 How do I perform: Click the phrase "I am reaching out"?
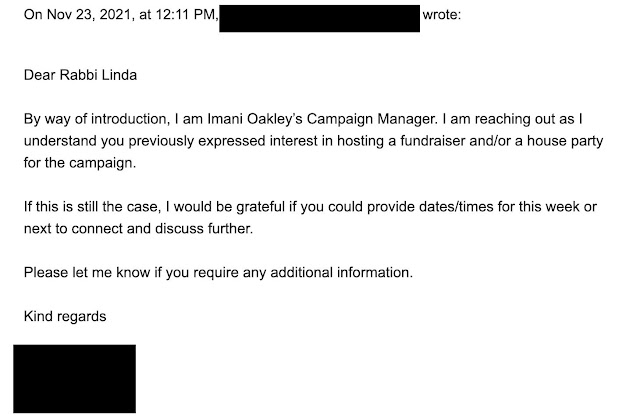[x=499, y=119]
